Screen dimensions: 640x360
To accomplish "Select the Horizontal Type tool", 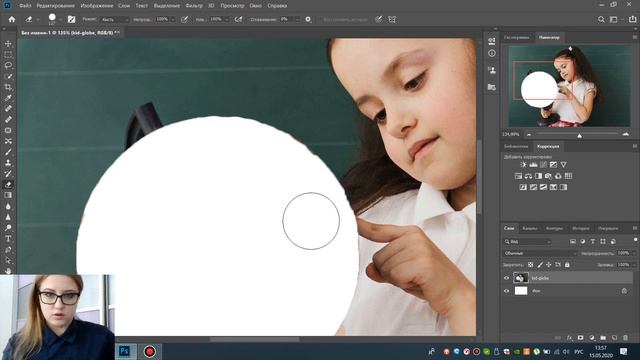I will click(x=8, y=238).
